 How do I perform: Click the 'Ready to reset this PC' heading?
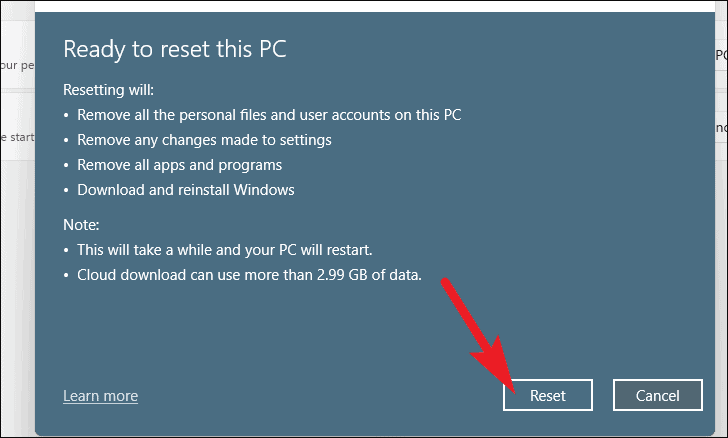point(175,49)
